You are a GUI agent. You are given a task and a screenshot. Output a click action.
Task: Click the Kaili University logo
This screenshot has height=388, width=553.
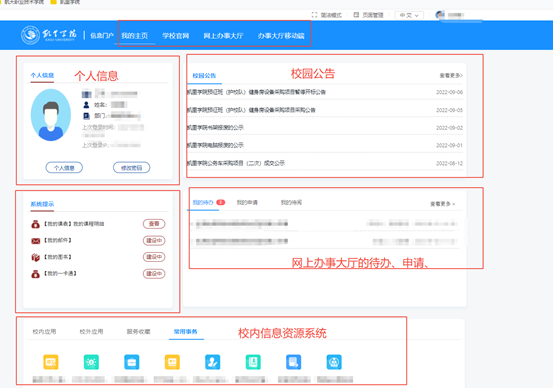point(49,35)
